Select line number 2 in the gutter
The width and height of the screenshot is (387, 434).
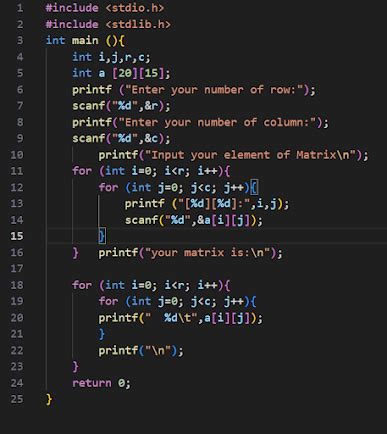(20, 24)
